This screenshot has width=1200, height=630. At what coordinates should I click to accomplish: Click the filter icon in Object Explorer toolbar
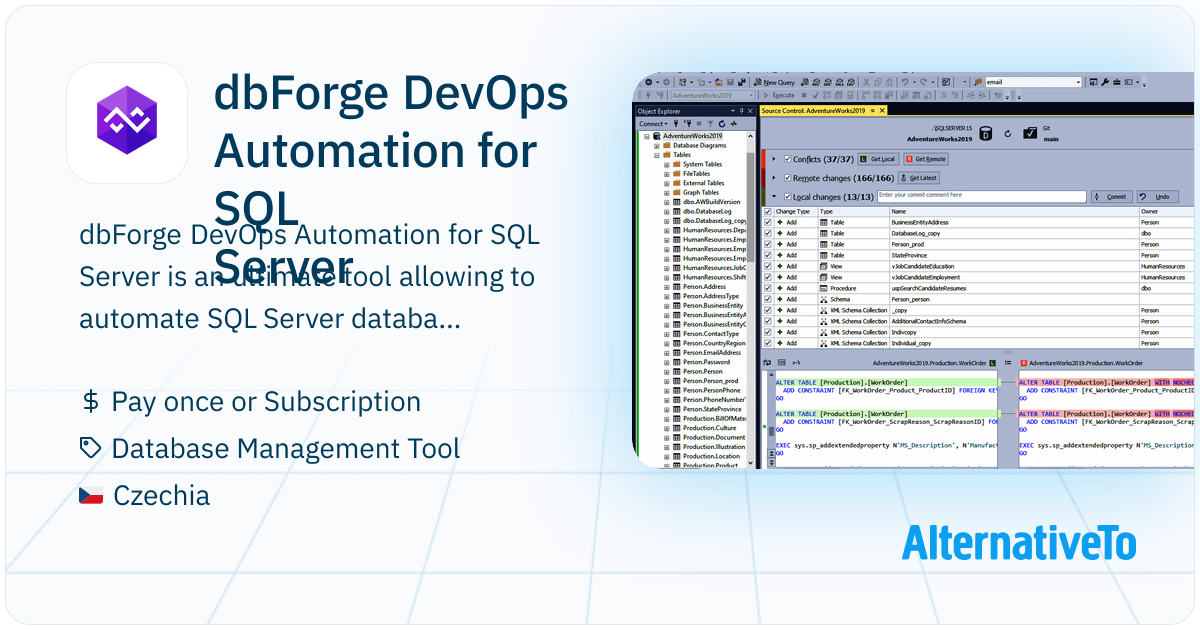coord(710,124)
